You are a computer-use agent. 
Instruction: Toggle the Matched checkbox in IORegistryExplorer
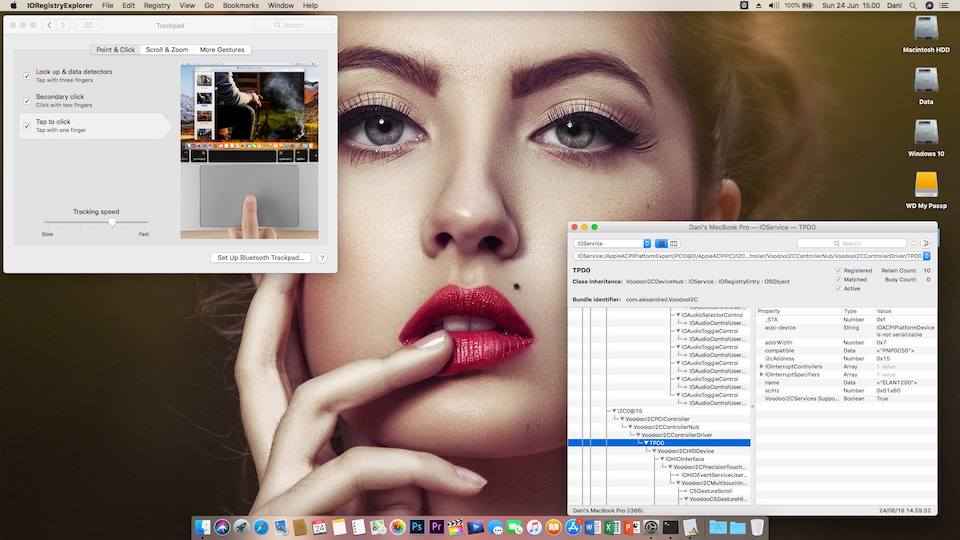pos(839,279)
